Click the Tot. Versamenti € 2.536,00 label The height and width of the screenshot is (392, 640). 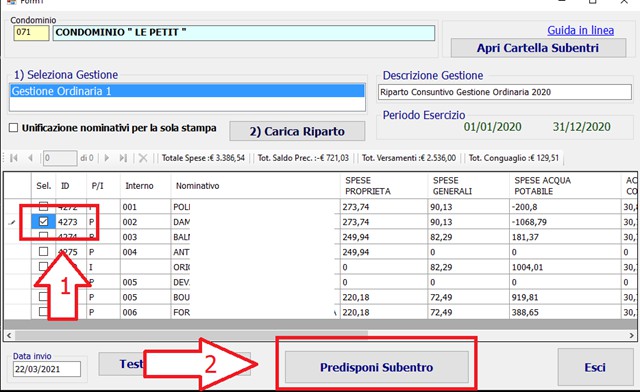[x=409, y=158]
